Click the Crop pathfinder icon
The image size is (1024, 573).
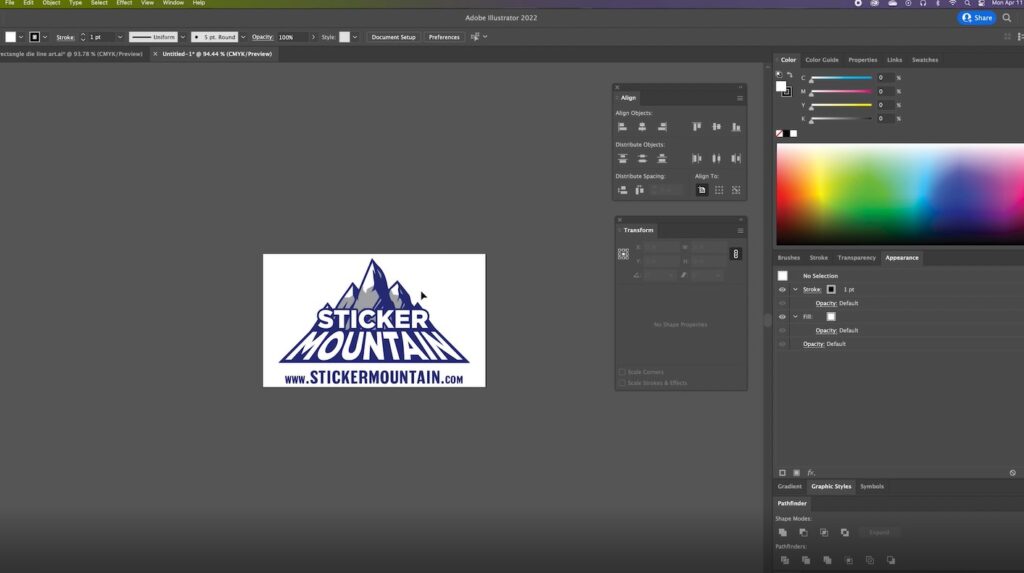tap(848, 560)
